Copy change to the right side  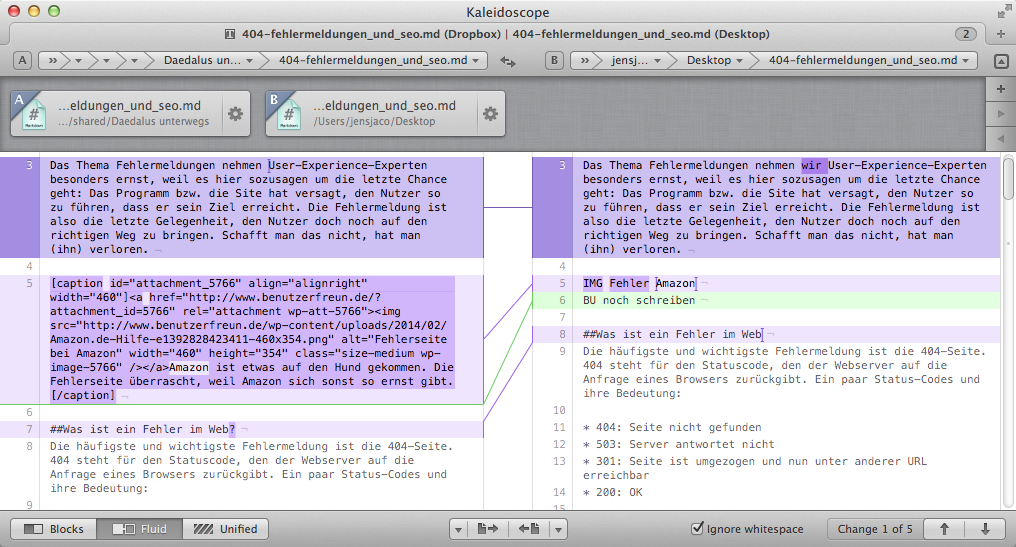click(487, 529)
